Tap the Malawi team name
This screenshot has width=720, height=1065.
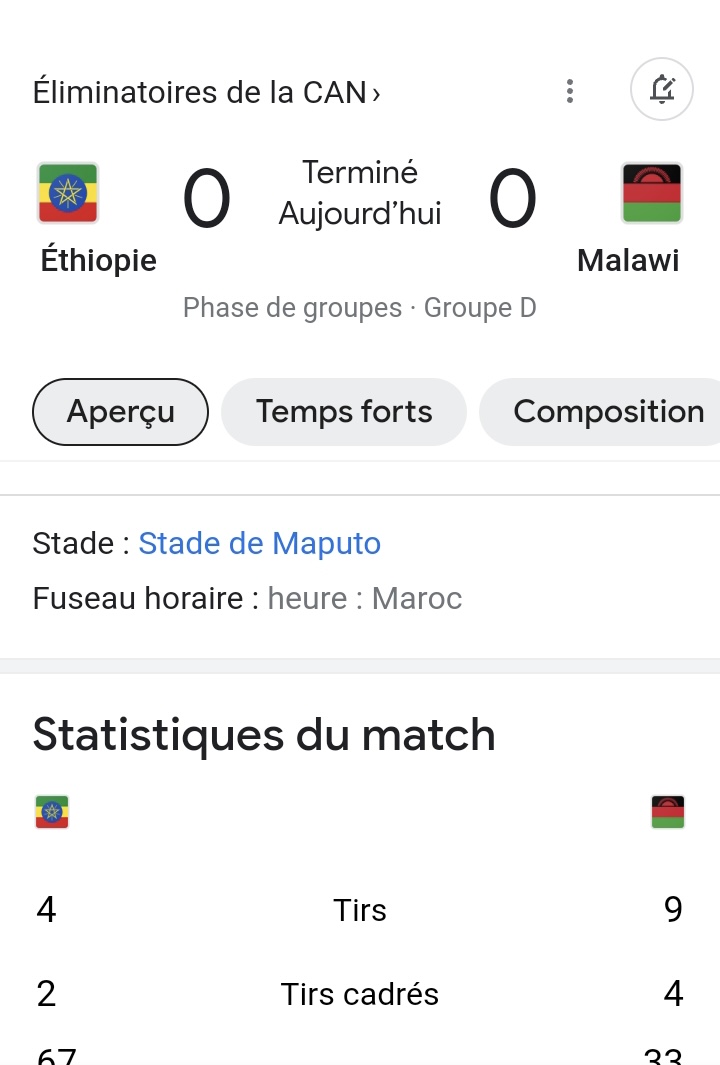[x=628, y=261]
